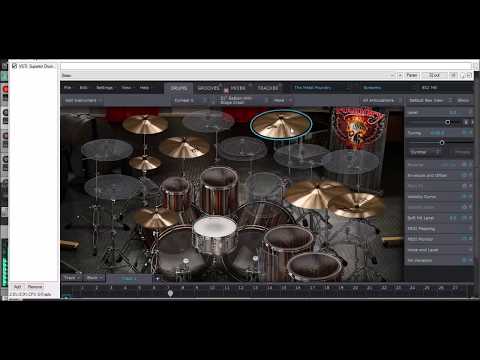This screenshot has width=480, height=360.
Task: Open the File menu
Action: click(68, 88)
